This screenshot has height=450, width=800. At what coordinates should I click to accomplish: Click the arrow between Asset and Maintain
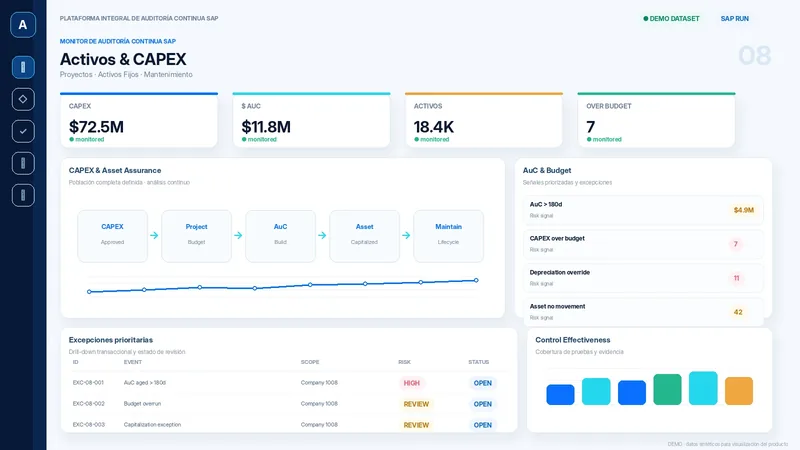pyautogui.click(x=406, y=235)
